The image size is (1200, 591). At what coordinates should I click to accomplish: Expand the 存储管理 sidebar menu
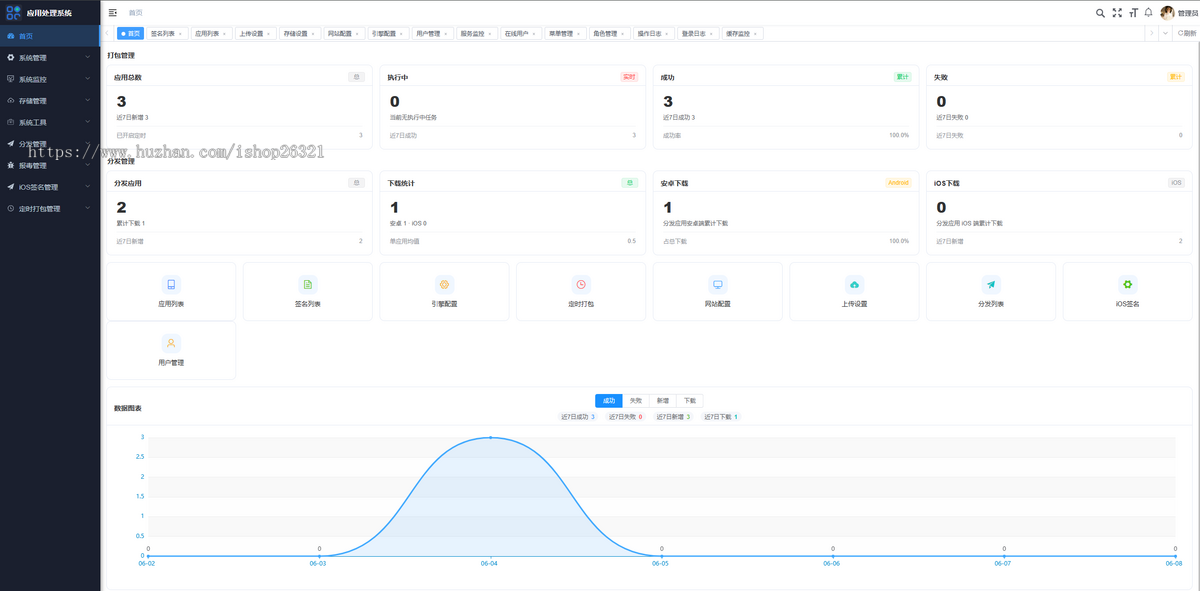pos(50,101)
